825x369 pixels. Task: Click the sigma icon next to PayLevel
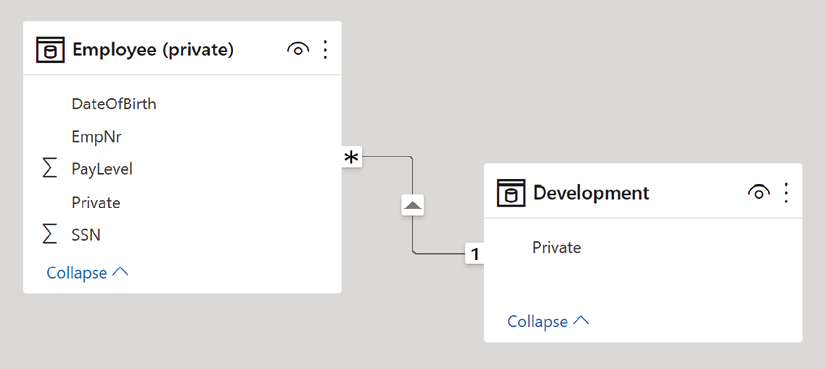[x=49, y=169]
